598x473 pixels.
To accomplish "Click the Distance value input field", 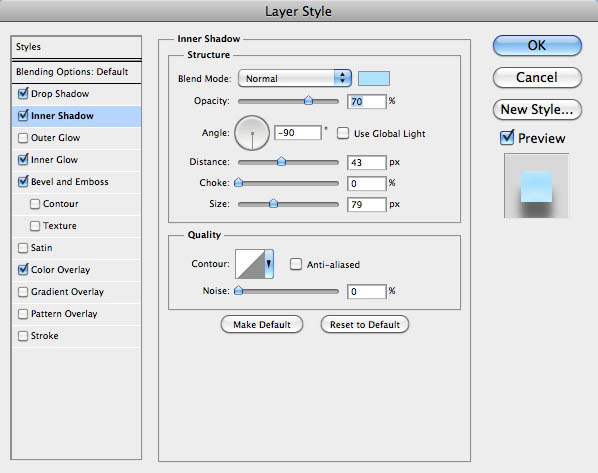I will point(367,162).
